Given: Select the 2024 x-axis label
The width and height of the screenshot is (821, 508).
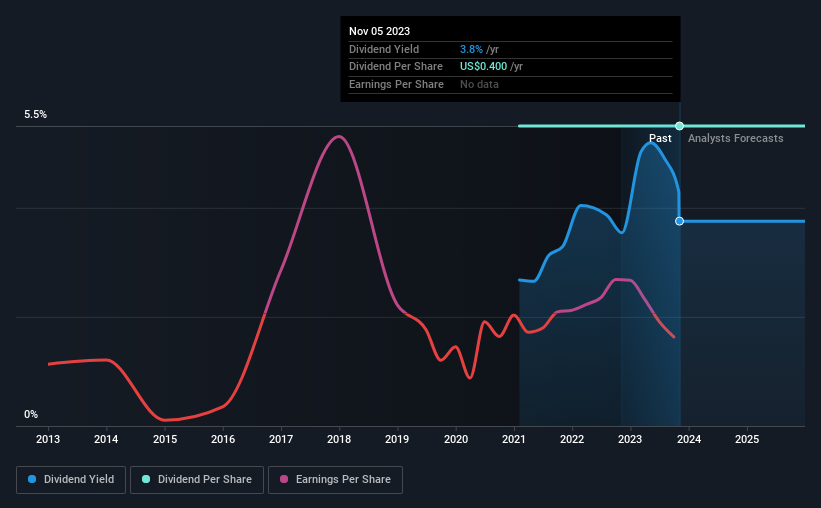Looking at the screenshot, I should tap(689, 439).
